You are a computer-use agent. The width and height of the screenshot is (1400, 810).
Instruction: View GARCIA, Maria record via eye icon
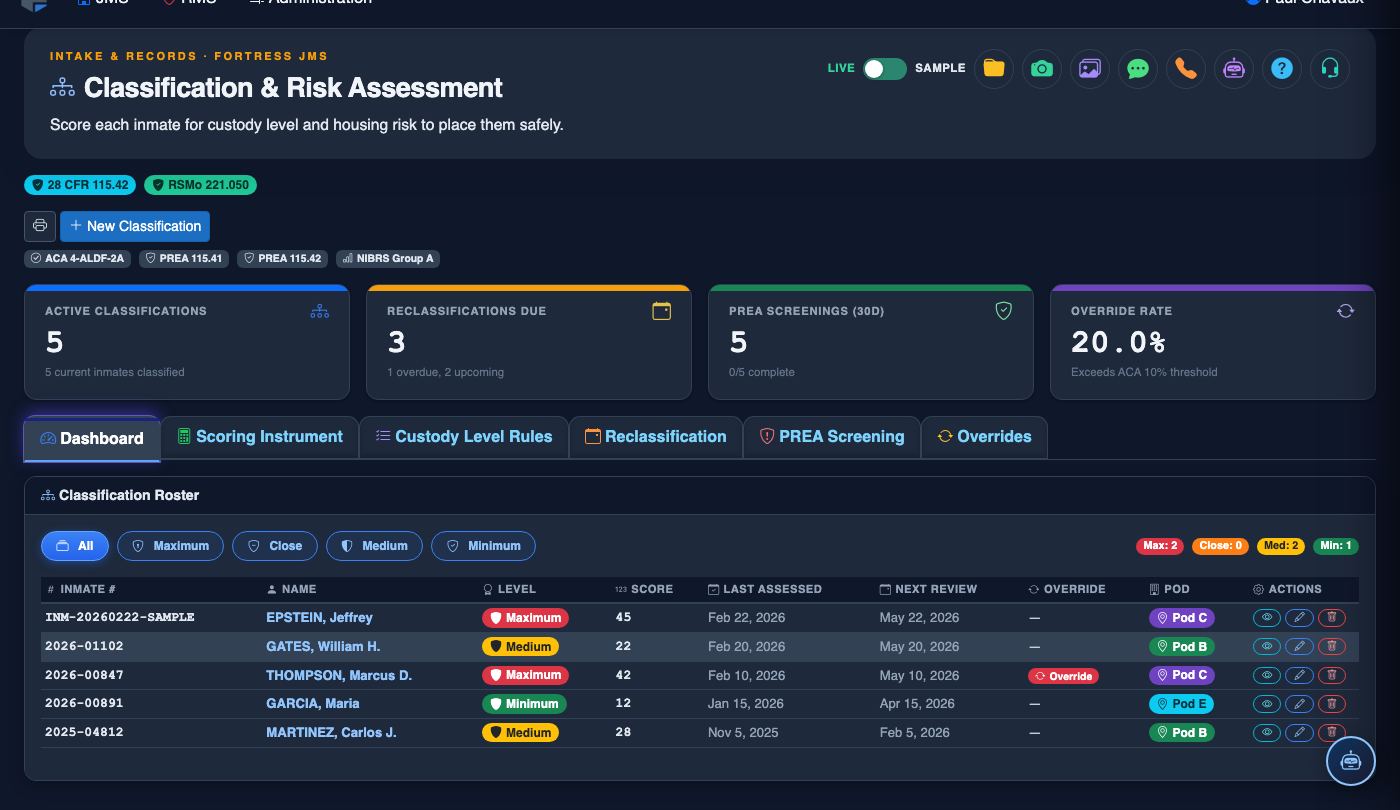pyautogui.click(x=1267, y=704)
